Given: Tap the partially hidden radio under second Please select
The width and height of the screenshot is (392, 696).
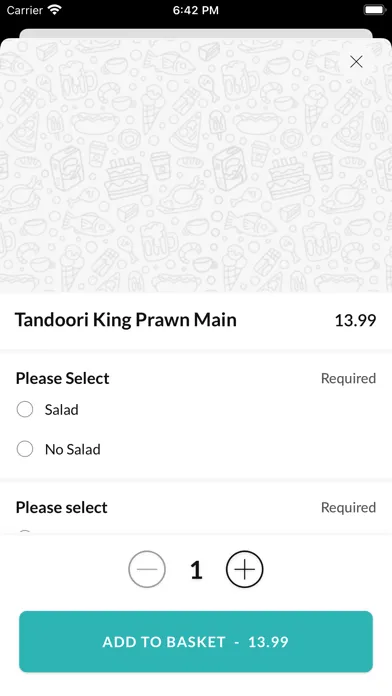Looking at the screenshot, I should (x=25, y=532).
